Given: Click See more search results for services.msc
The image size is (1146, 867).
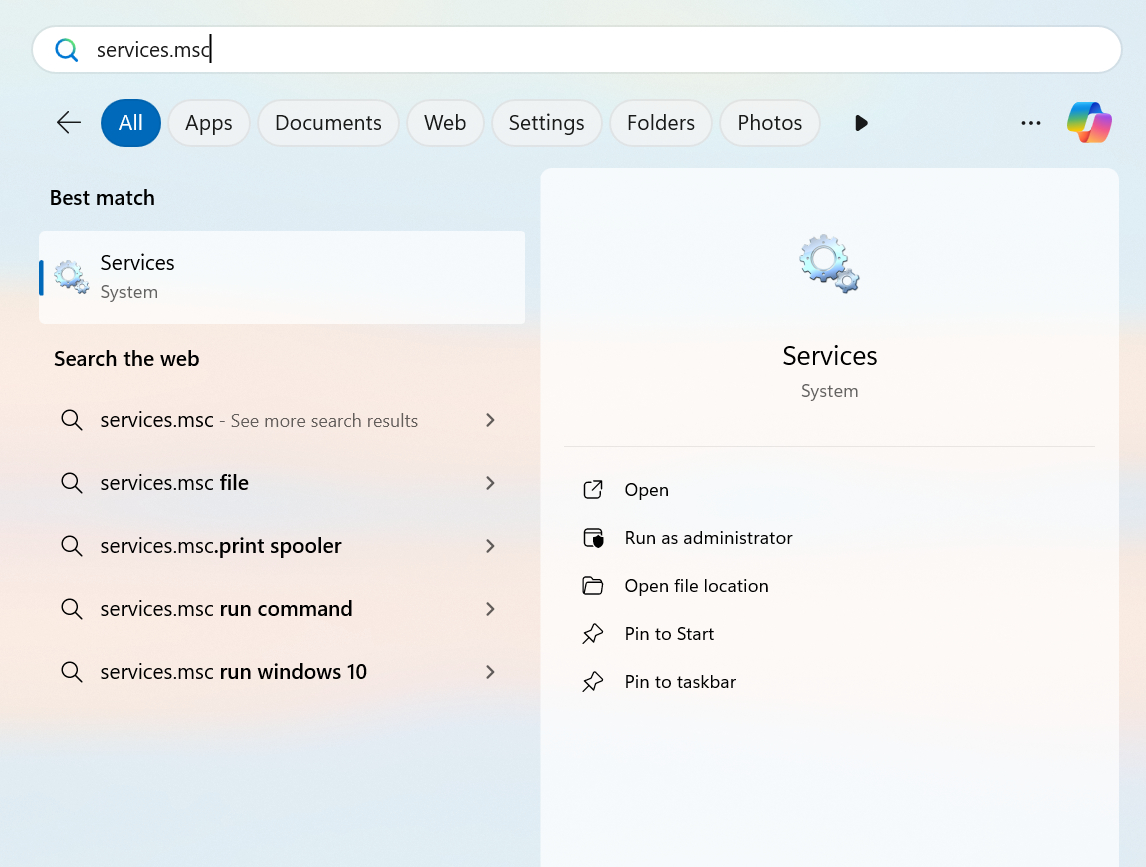Looking at the screenshot, I should point(258,420).
